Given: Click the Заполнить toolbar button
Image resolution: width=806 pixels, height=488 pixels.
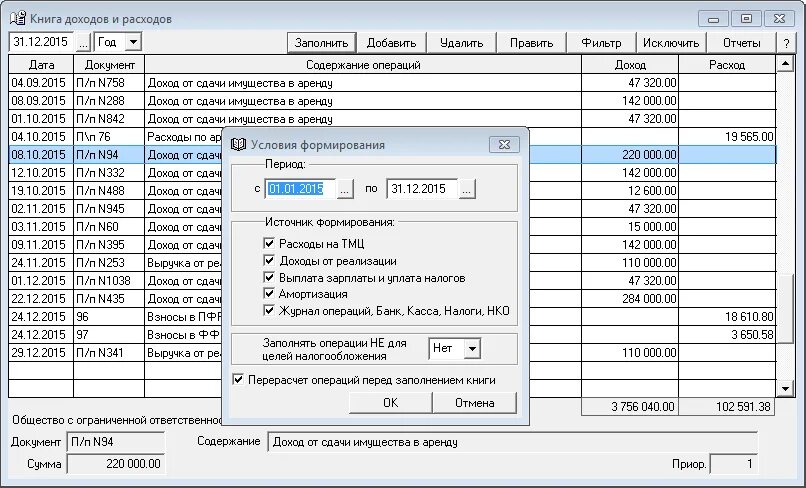Looking at the screenshot, I should coord(321,43).
